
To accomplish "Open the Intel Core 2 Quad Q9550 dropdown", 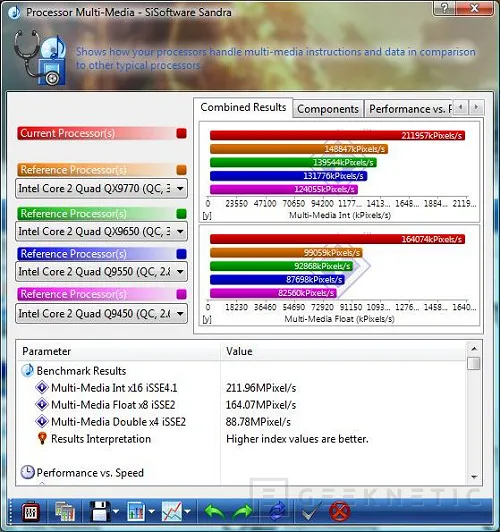I will click(101, 271).
